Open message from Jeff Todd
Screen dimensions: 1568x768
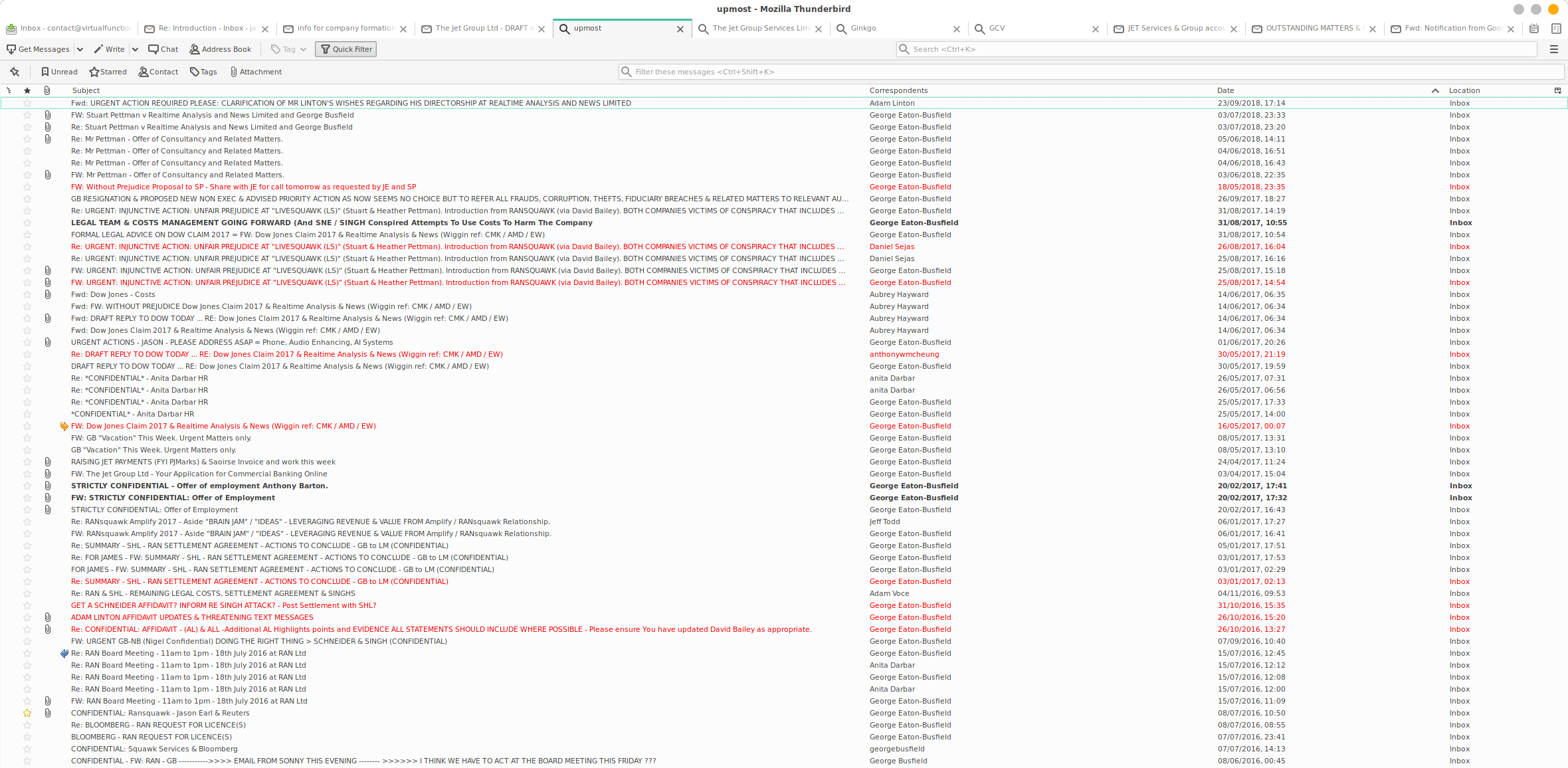tap(784, 522)
